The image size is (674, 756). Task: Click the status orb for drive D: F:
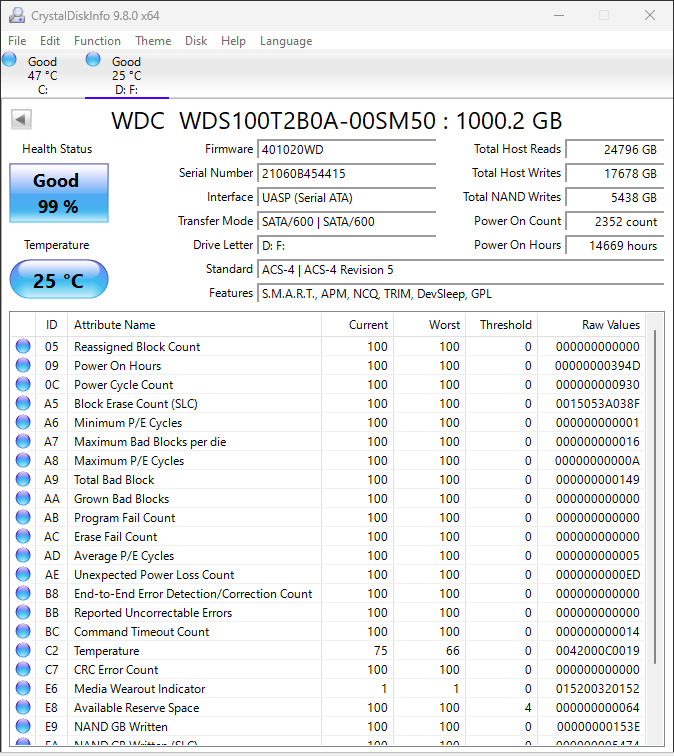tap(93, 60)
